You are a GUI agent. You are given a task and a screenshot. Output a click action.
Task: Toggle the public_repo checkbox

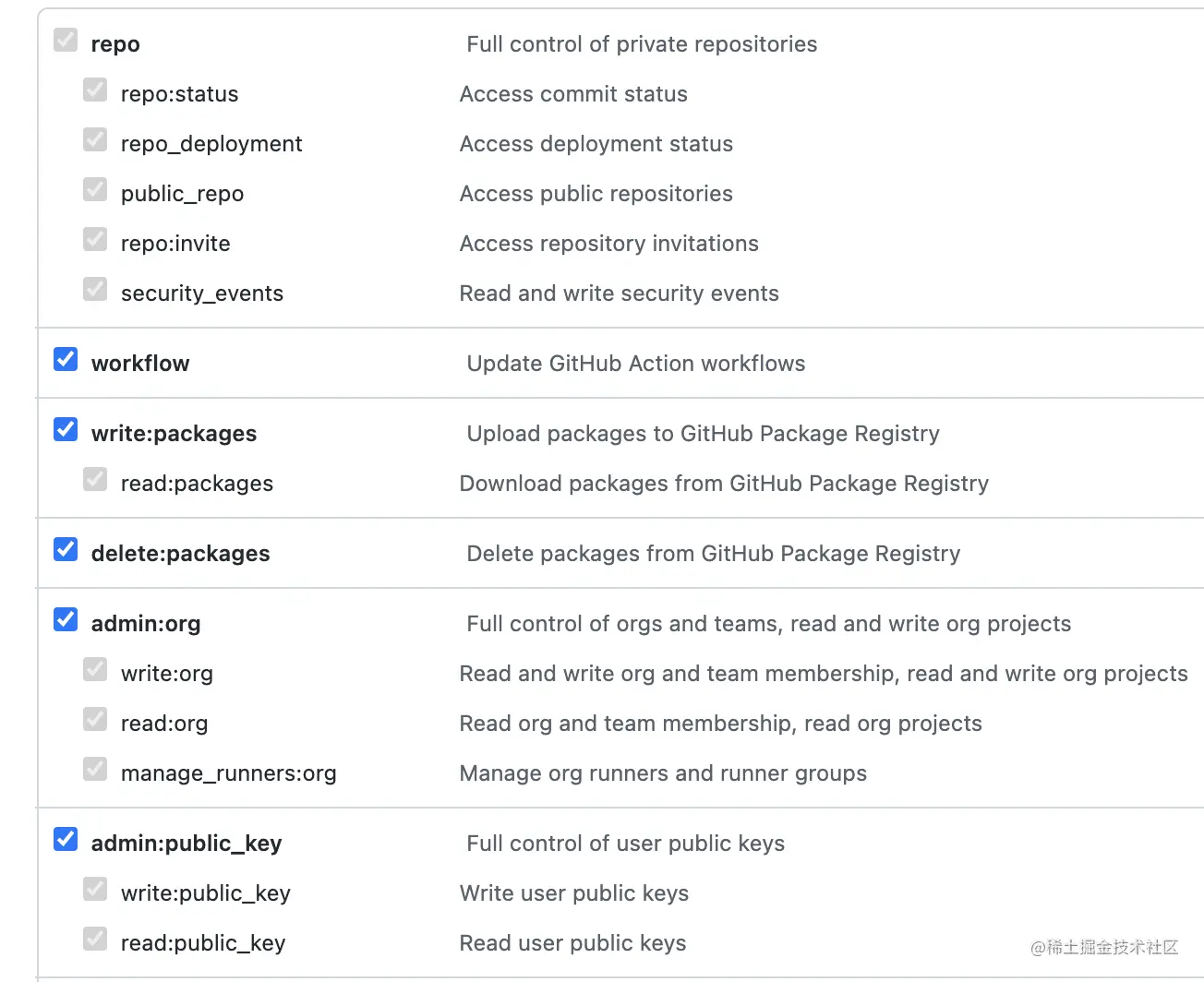click(95, 189)
